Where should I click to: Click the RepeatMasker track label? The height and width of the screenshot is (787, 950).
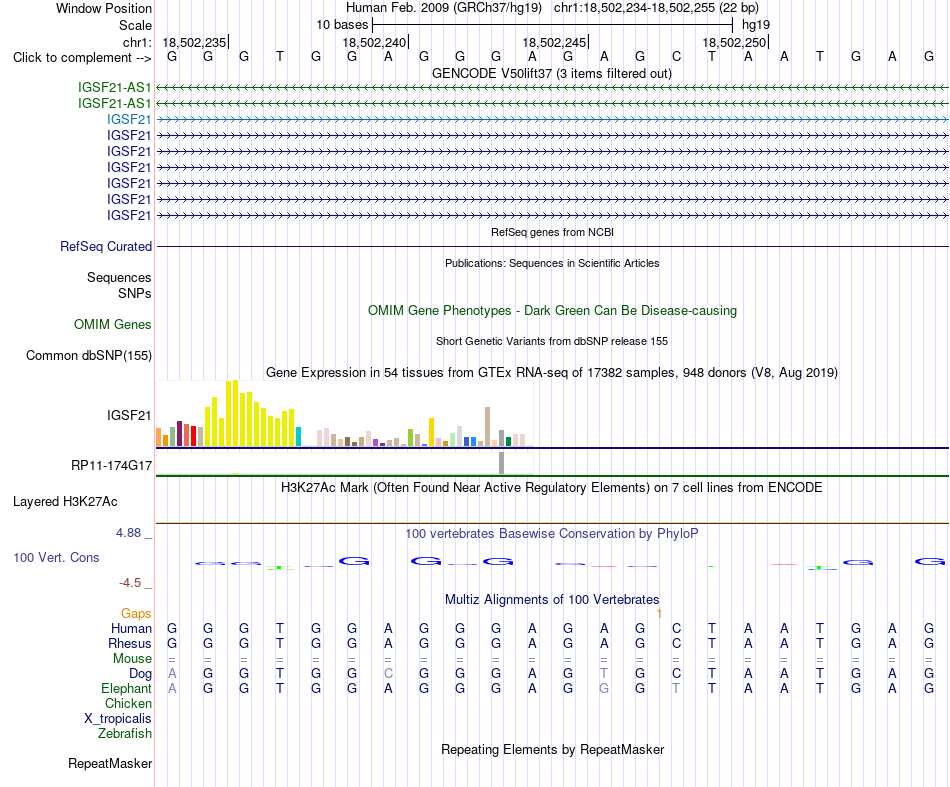[x=110, y=763]
